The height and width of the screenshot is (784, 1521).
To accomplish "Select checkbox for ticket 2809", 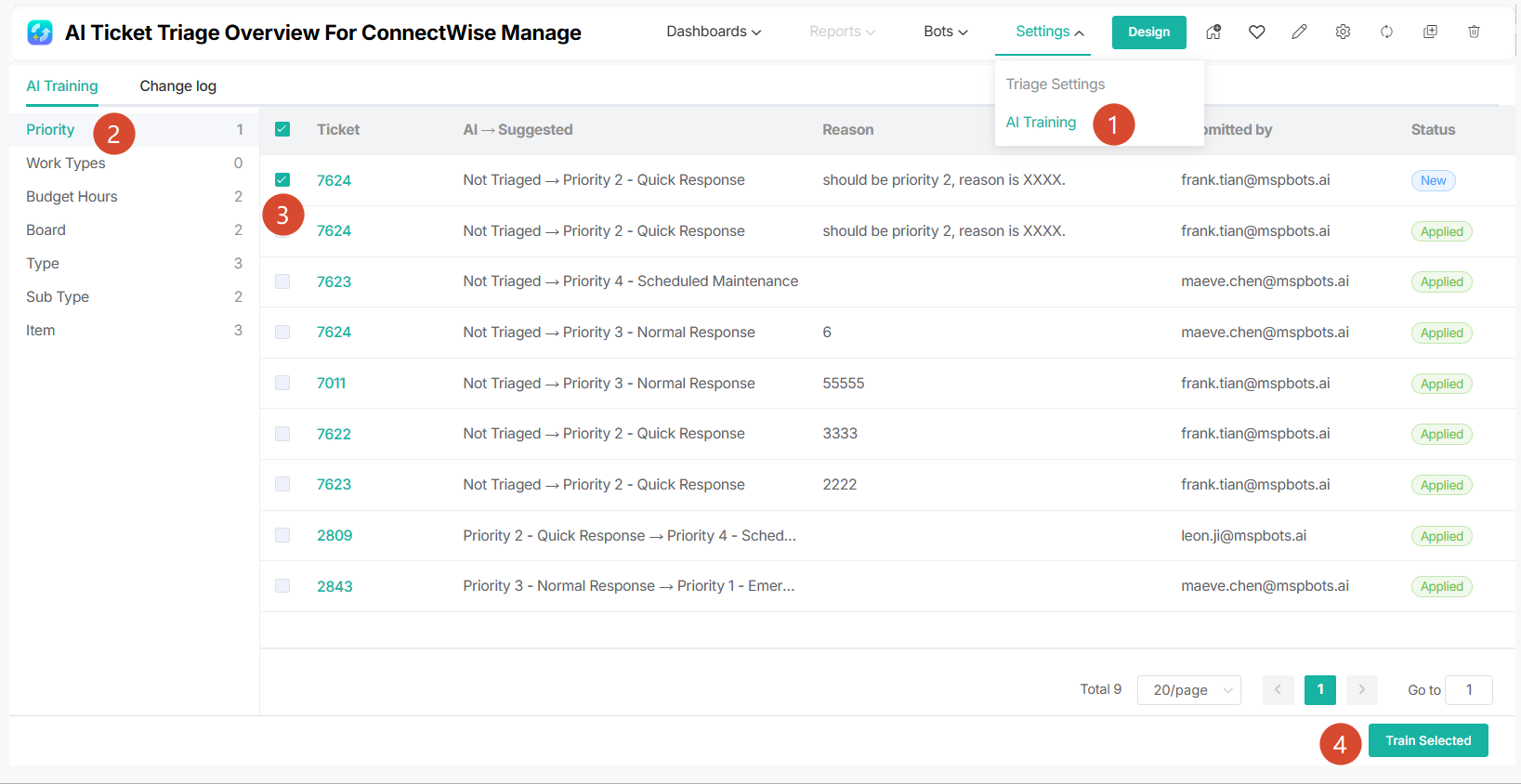I will tap(282, 535).
